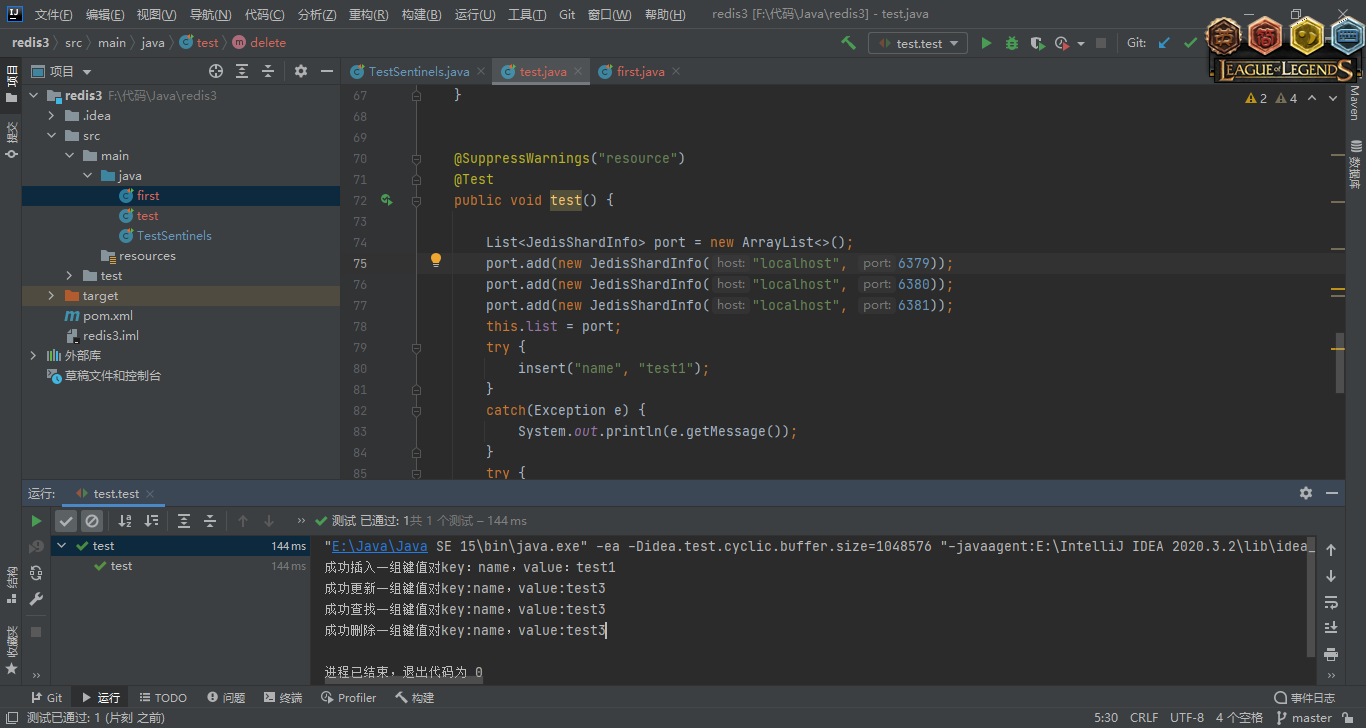Open the TODO tool window button
Screen dimensions: 1366x728
(x=163, y=698)
